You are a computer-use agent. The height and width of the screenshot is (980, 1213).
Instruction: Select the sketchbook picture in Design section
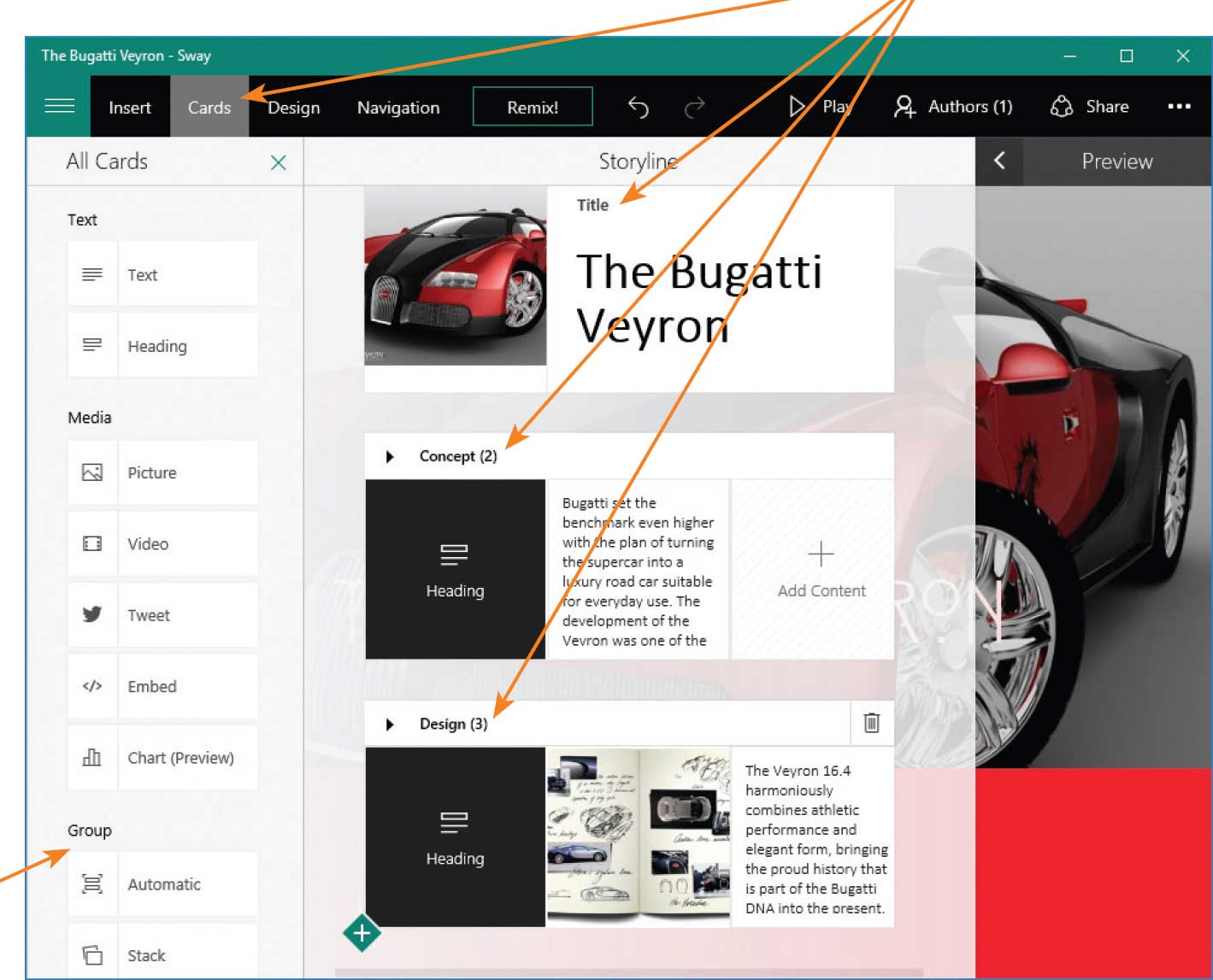pyautogui.click(x=639, y=837)
